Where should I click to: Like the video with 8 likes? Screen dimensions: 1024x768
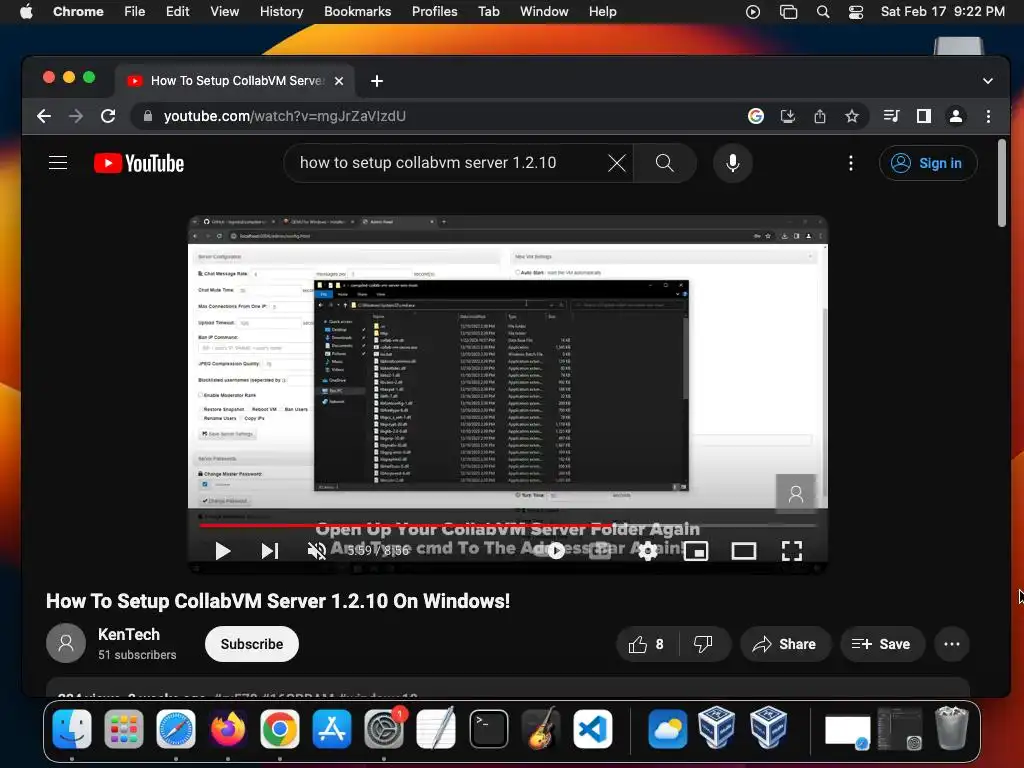click(647, 645)
